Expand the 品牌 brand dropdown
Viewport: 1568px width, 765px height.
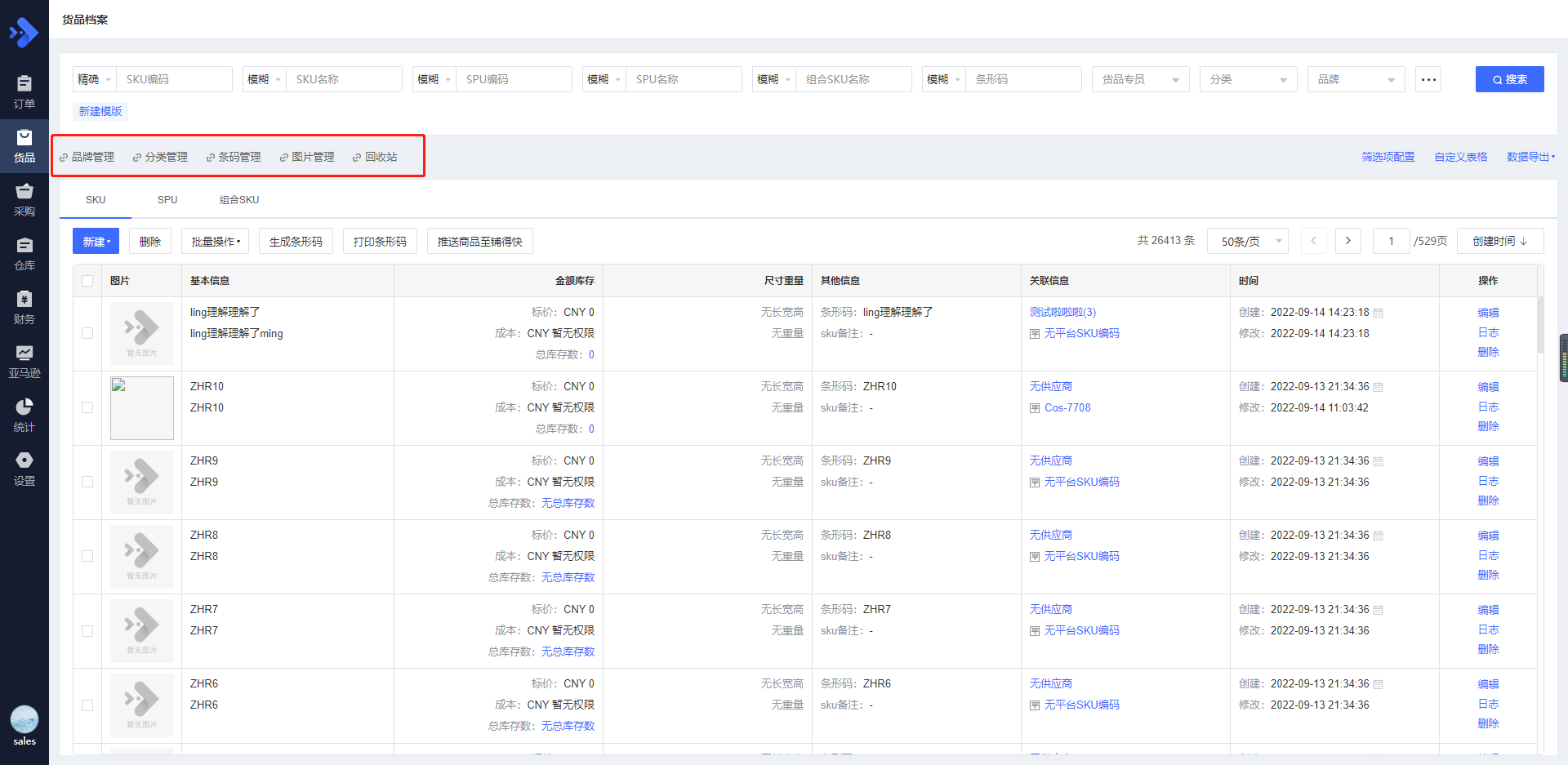1356,79
